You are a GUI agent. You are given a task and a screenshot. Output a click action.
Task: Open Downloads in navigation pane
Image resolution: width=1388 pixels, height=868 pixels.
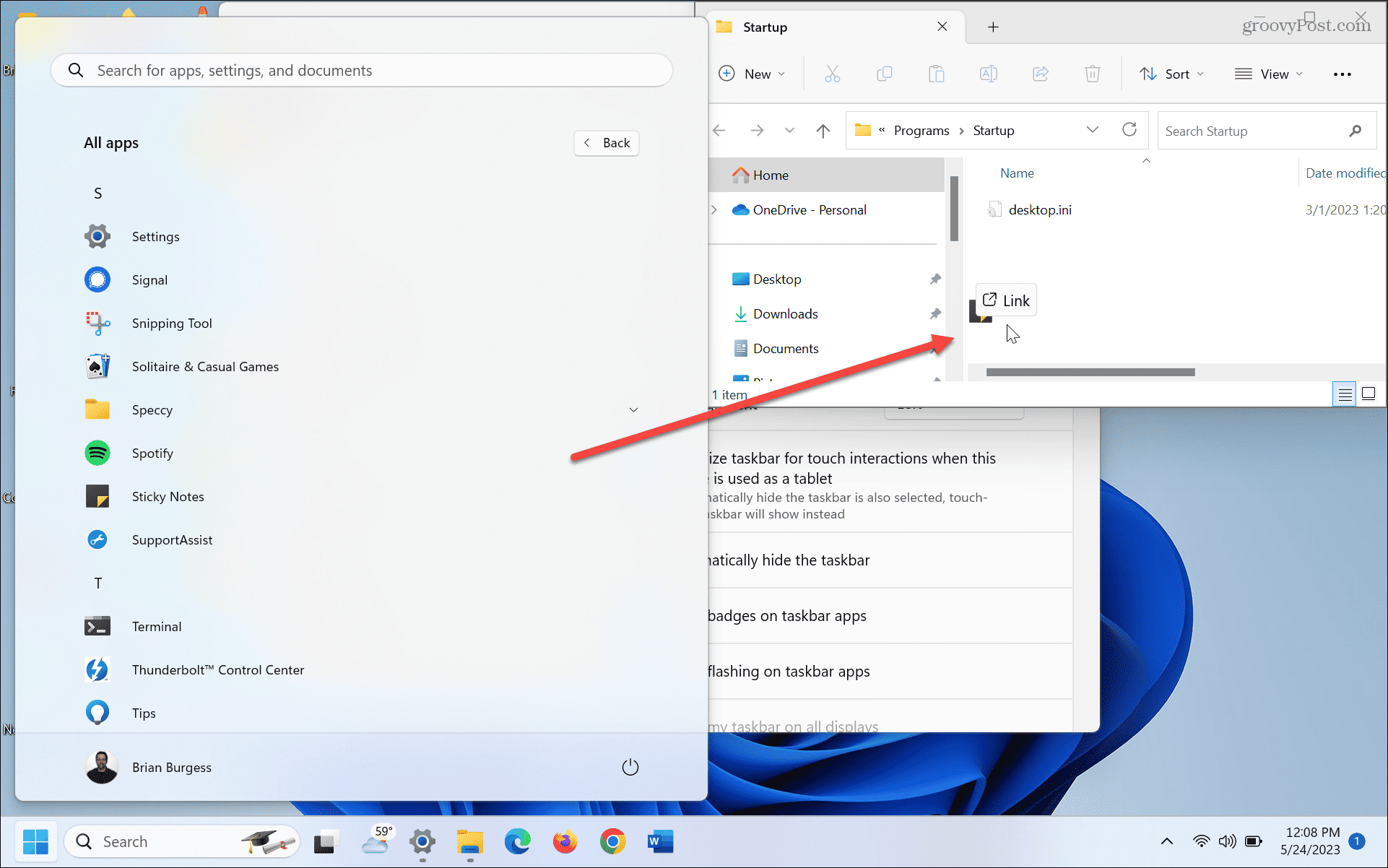click(785, 314)
